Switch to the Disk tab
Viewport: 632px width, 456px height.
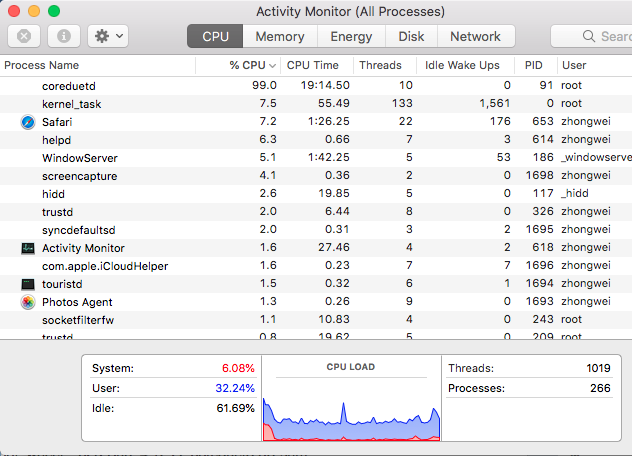click(412, 36)
